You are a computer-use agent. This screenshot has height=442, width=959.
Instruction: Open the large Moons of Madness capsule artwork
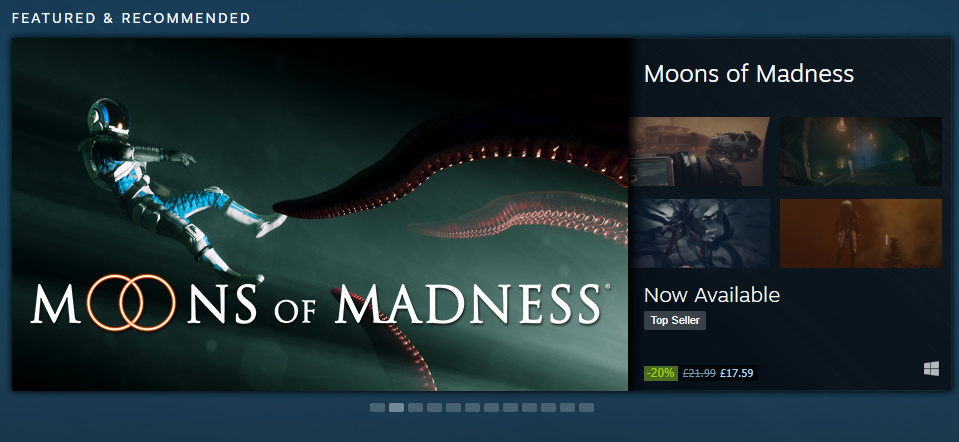tap(320, 215)
